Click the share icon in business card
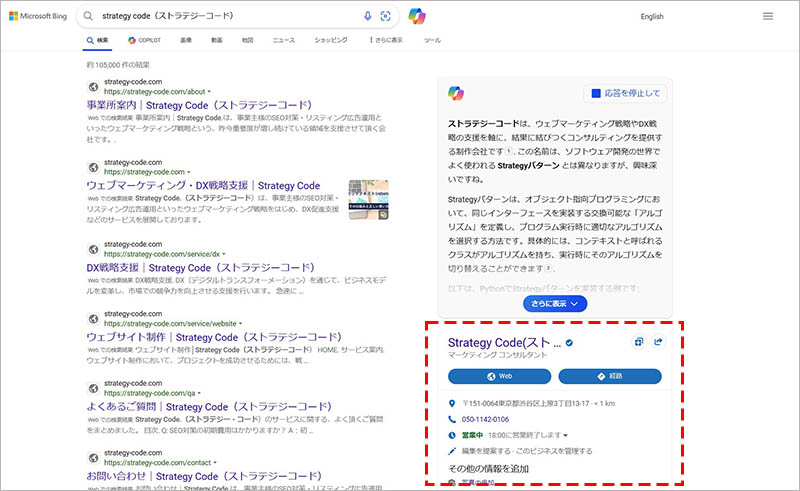Screen dimensions: 800x491 point(658,343)
